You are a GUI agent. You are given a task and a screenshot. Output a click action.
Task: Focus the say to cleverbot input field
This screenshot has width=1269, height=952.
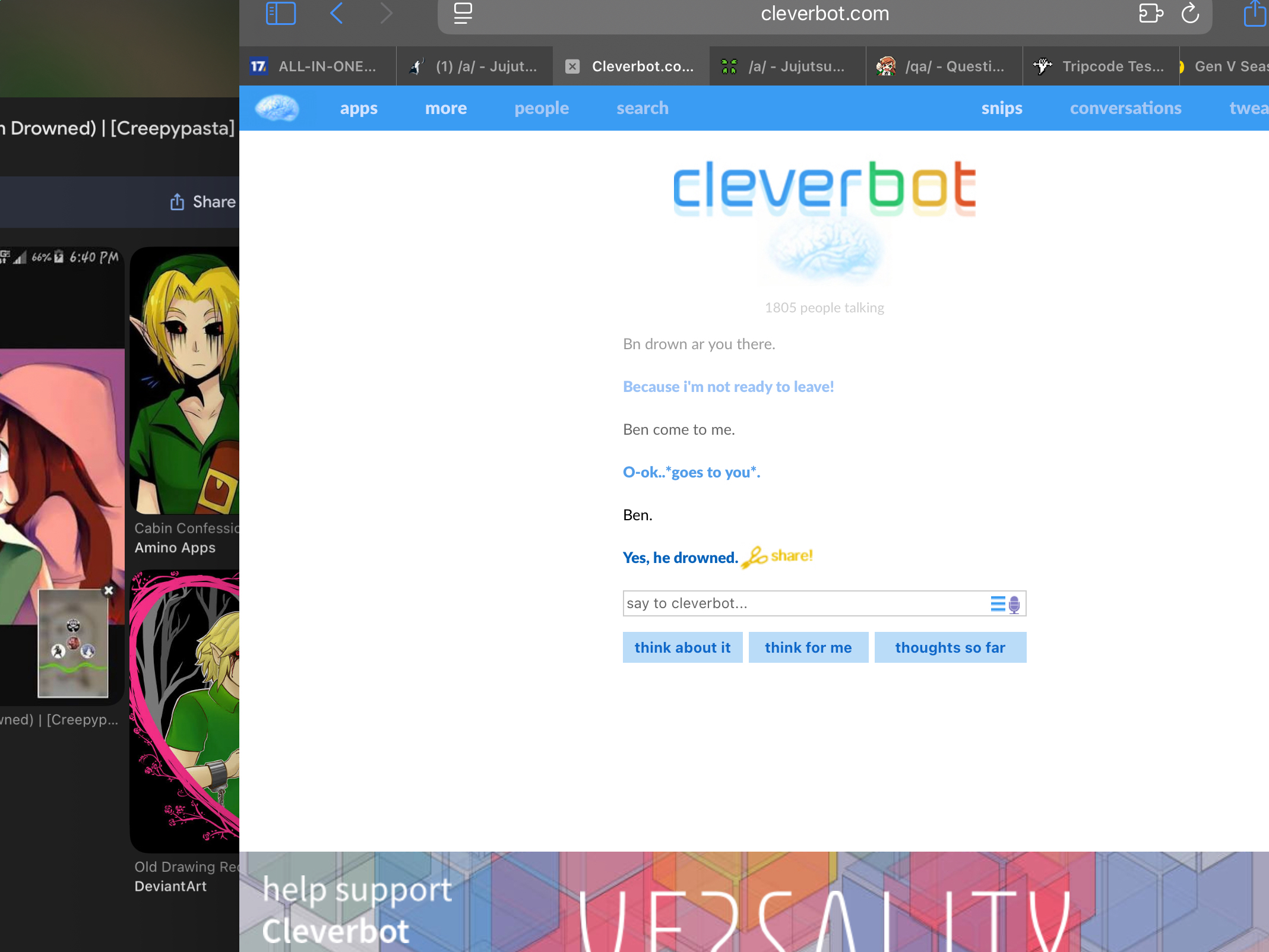[802, 603]
